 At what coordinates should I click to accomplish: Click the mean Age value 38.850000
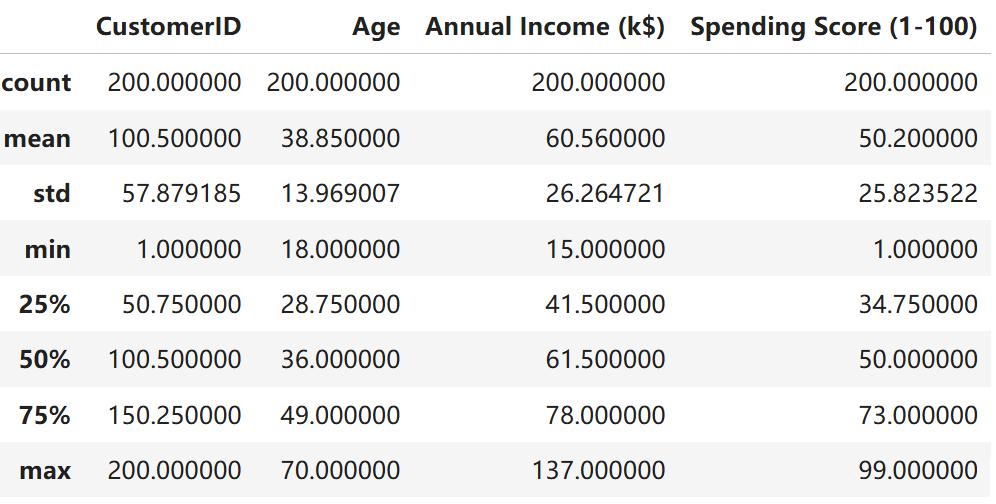(x=340, y=139)
